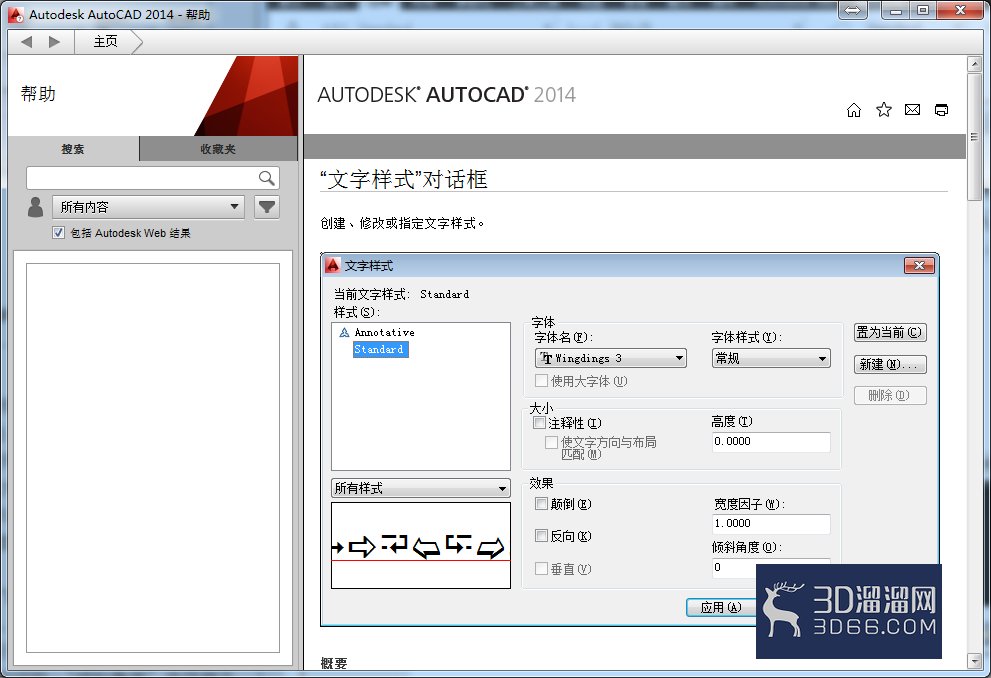Enable the 注释性 checkbox

[x=539, y=423]
